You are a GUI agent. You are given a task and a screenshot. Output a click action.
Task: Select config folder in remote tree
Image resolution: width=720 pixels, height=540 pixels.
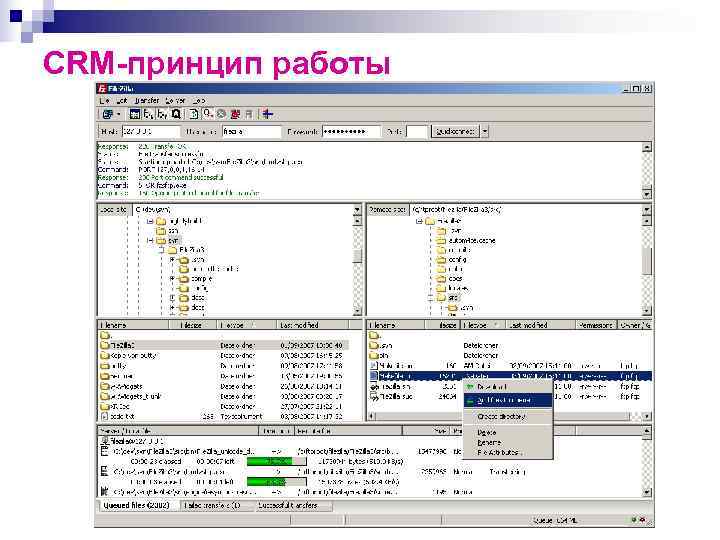pyautogui.click(x=451, y=260)
